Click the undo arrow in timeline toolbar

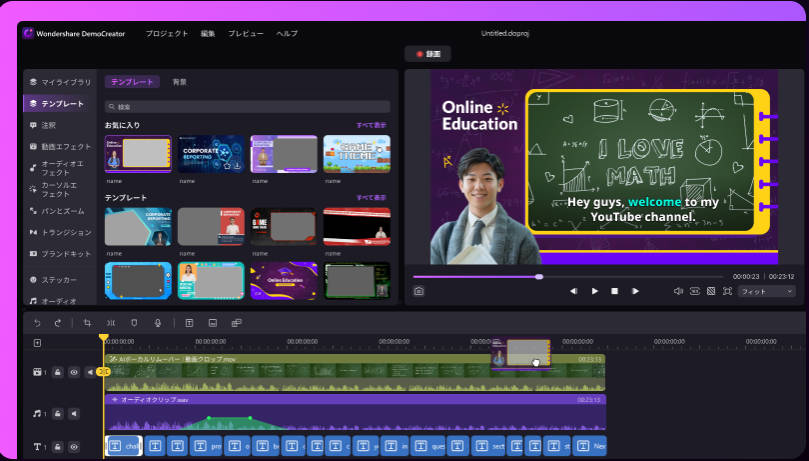(x=37, y=323)
